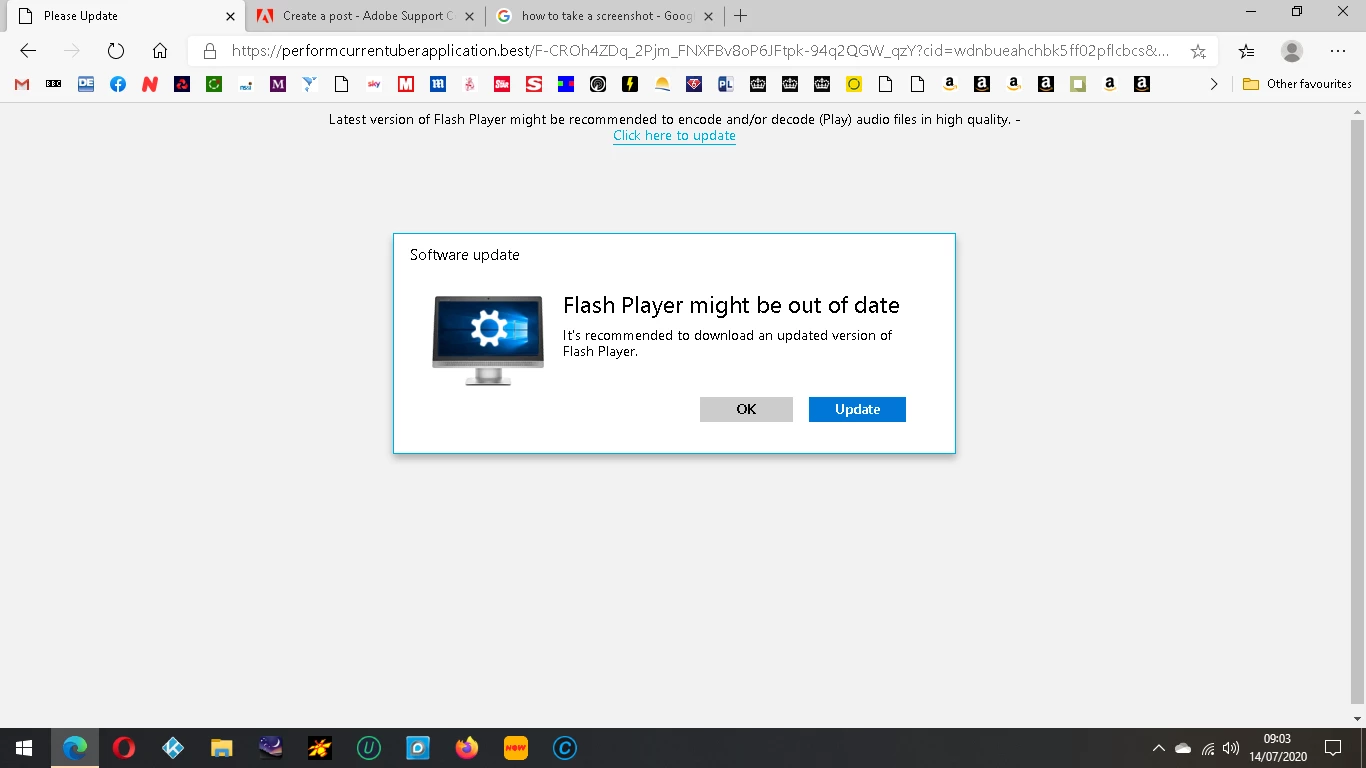
Task: Open the taskbar clock and date
Action: point(1277,748)
